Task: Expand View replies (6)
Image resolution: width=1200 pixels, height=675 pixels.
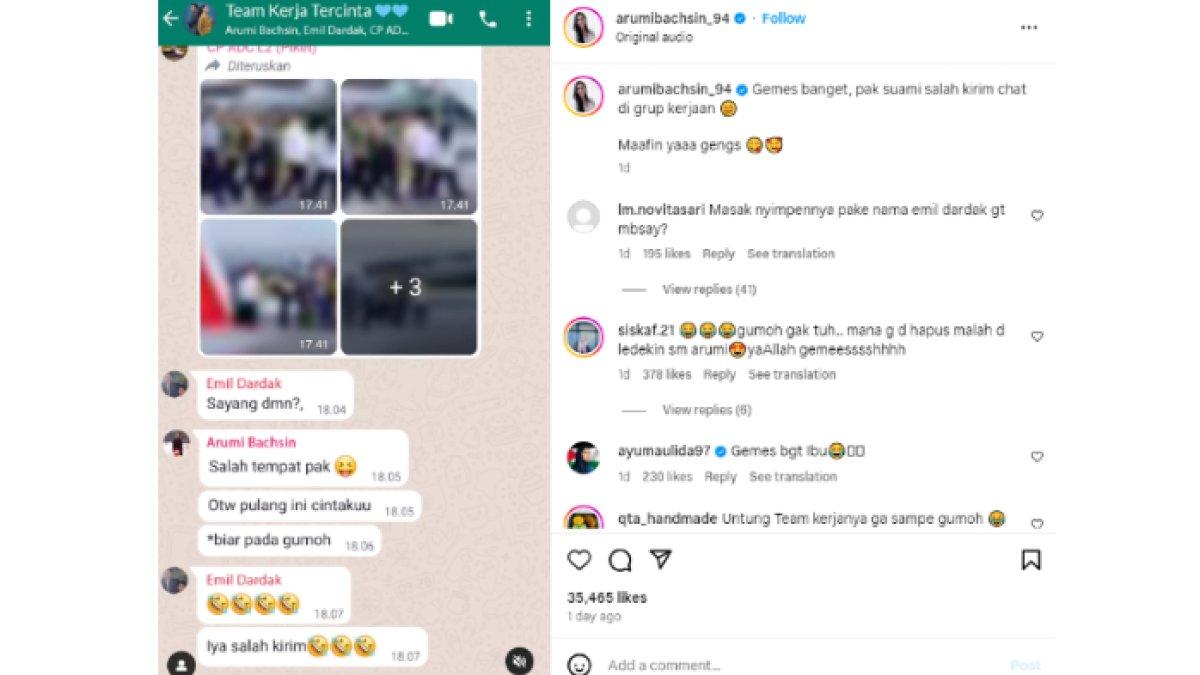Action: tap(706, 410)
